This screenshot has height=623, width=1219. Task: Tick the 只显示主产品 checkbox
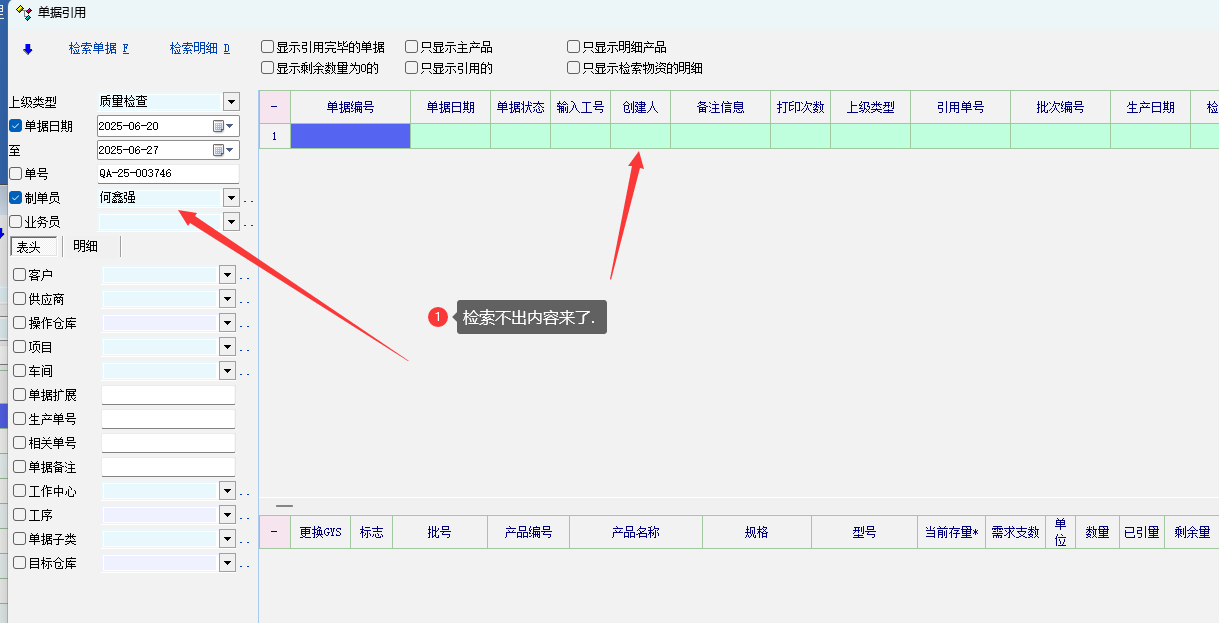[x=411, y=47]
